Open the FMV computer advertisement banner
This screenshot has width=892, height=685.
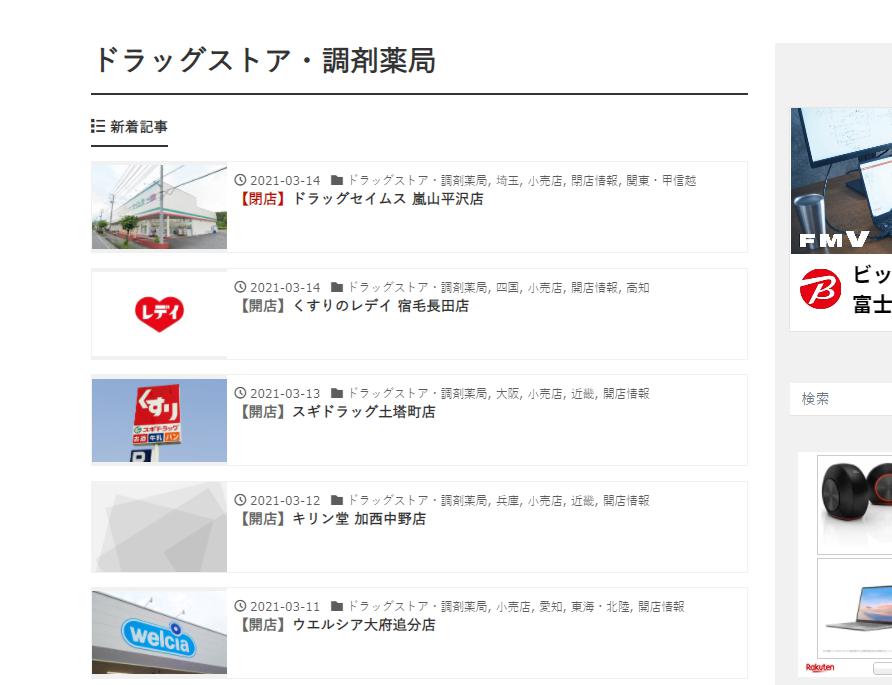pos(841,181)
